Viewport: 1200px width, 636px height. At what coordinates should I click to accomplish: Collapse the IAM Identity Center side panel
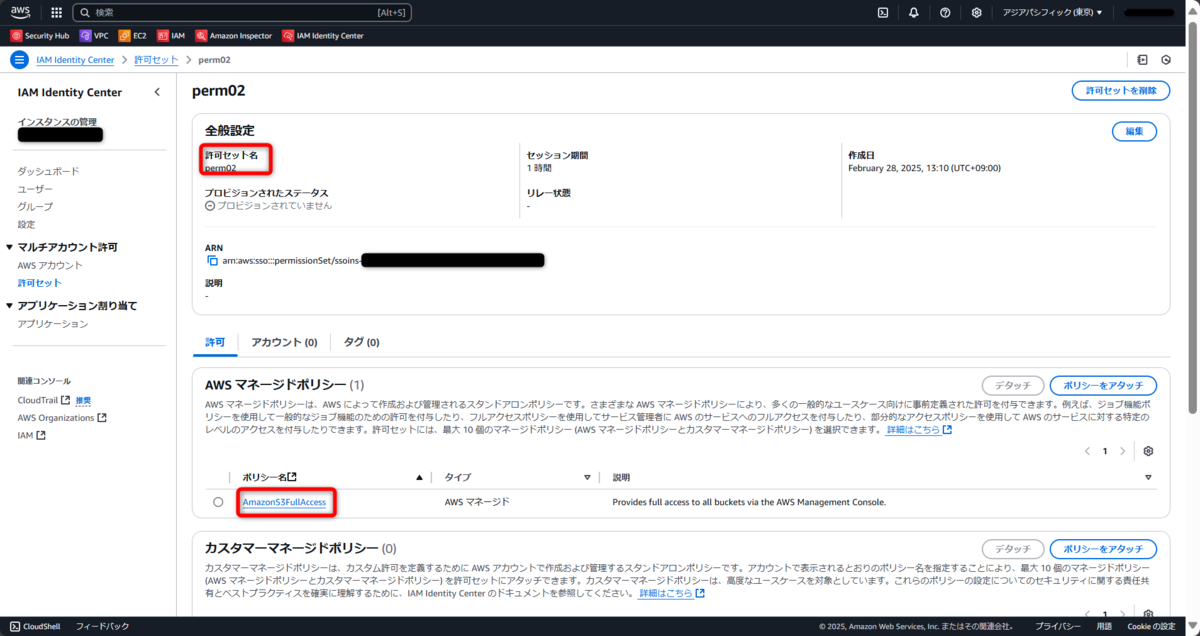tap(157, 92)
